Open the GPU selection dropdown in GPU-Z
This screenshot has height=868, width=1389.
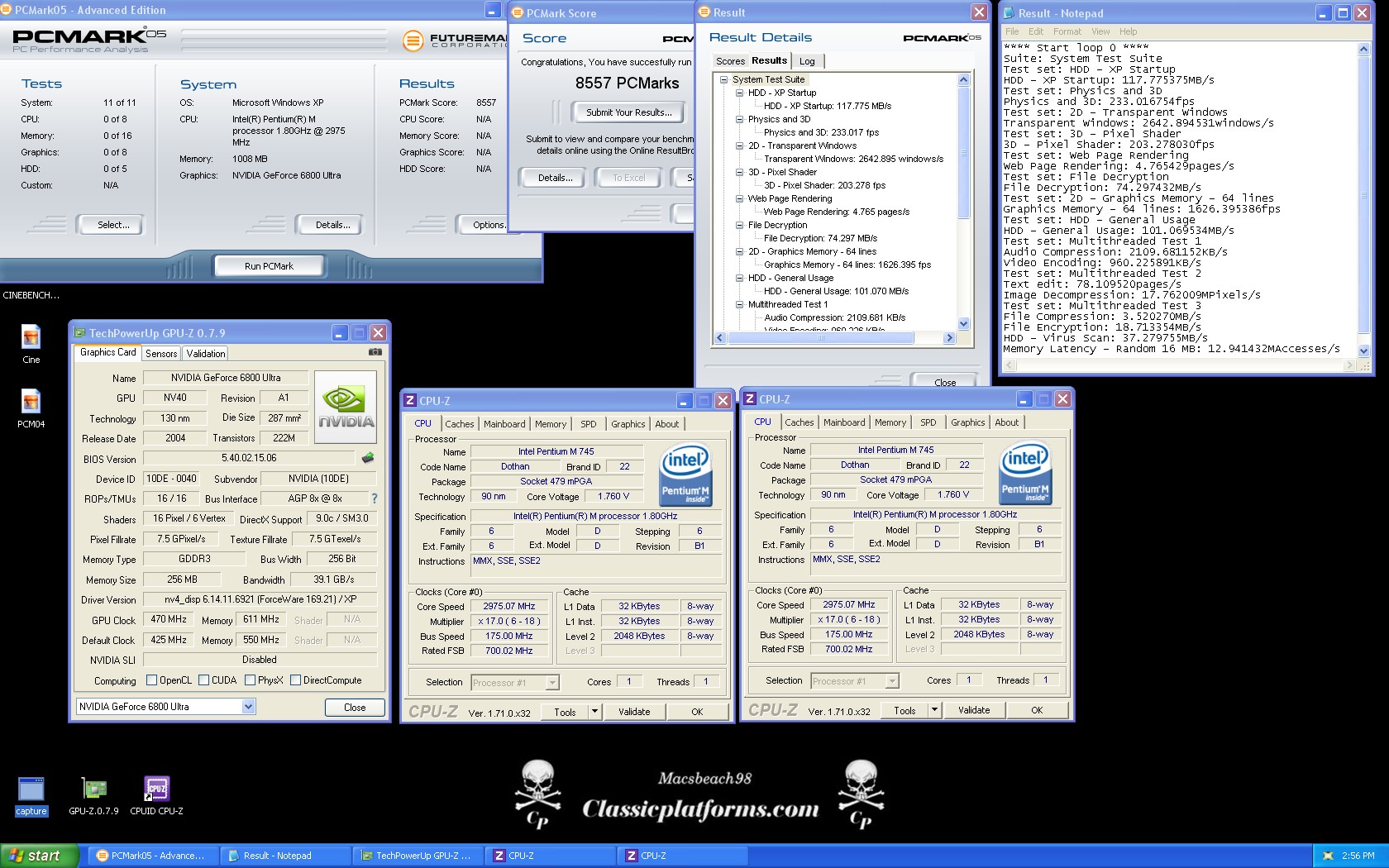click(x=248, y=707)
